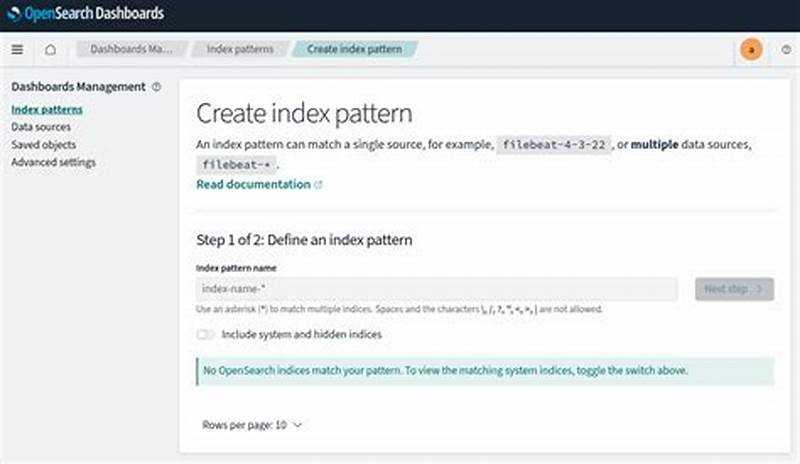Open Saved objects in sidebar
Viewport: 800px width, 464px height.
pos(43,144)
